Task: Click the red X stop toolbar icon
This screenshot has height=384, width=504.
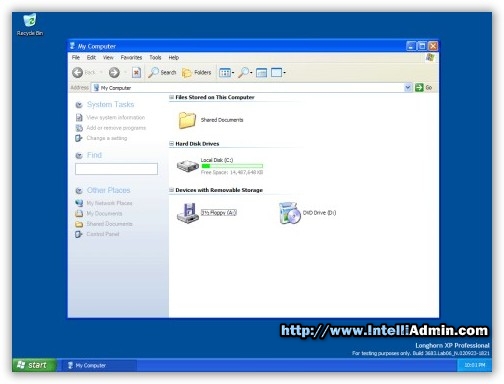Action: (x=136, y=72)
